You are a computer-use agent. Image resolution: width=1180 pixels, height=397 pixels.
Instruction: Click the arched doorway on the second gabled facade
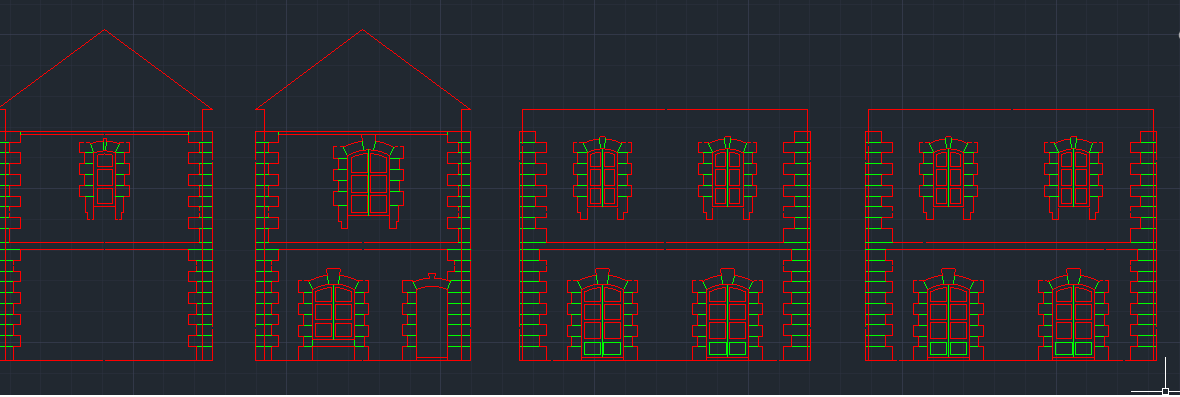pyautogui.click(x=431, y=317)
